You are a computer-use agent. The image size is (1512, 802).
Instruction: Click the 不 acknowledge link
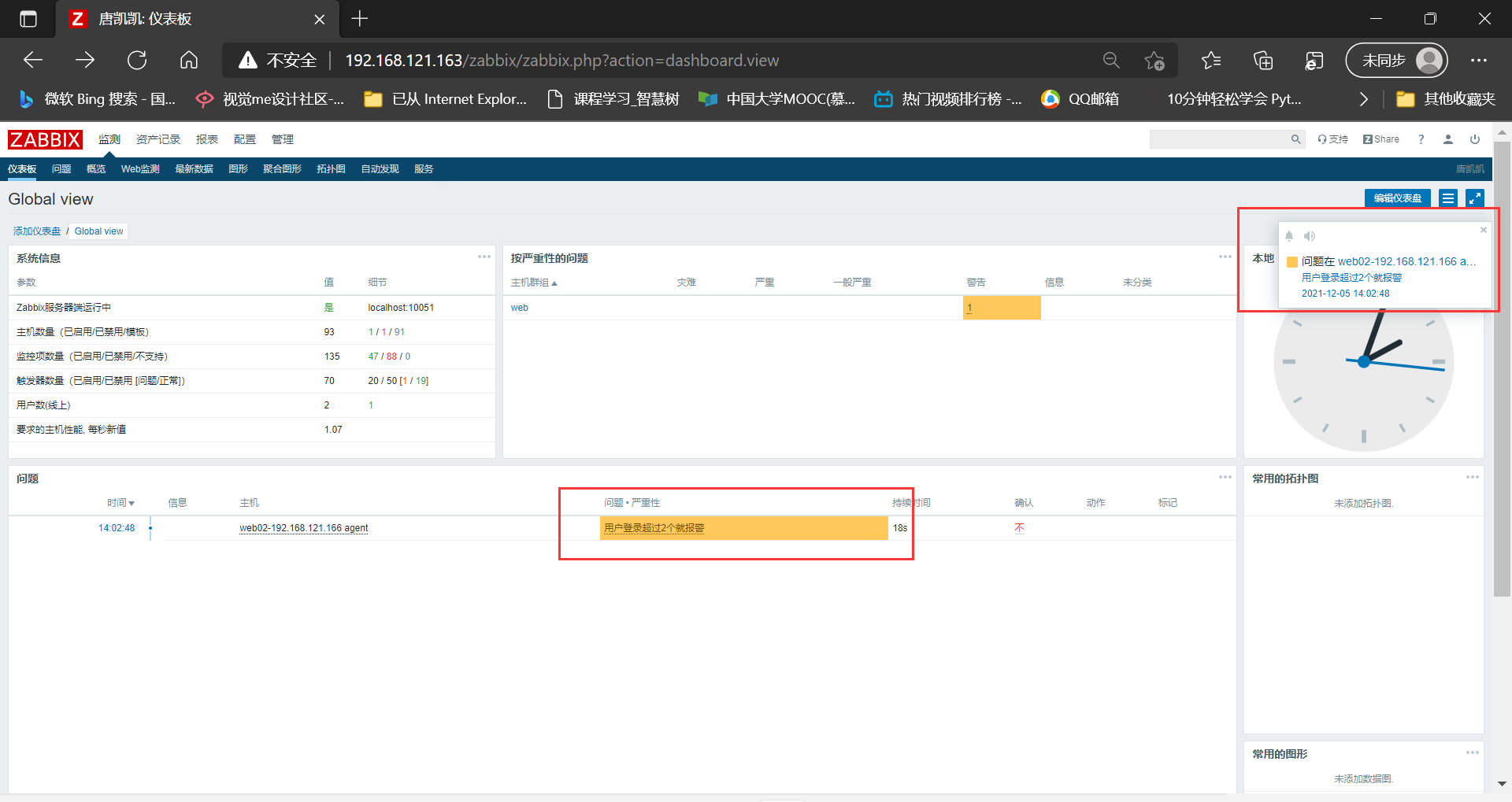(1020, 528)
